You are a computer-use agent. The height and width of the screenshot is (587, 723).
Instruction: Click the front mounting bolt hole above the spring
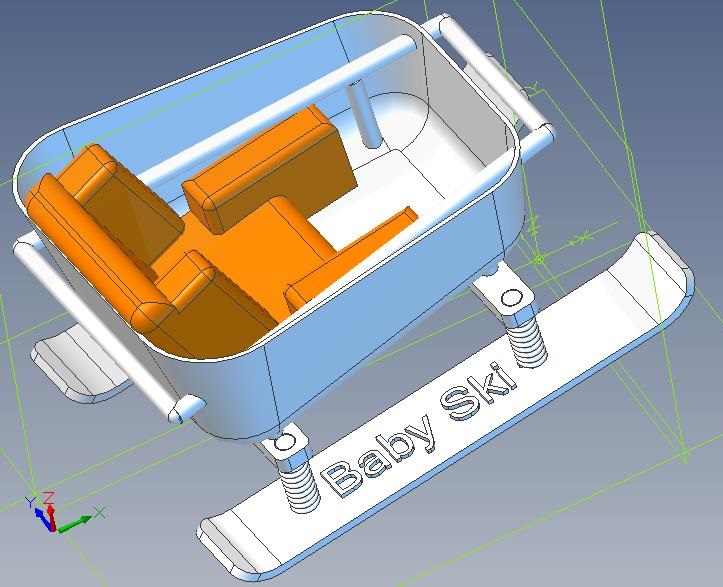[x=284, y=441]
